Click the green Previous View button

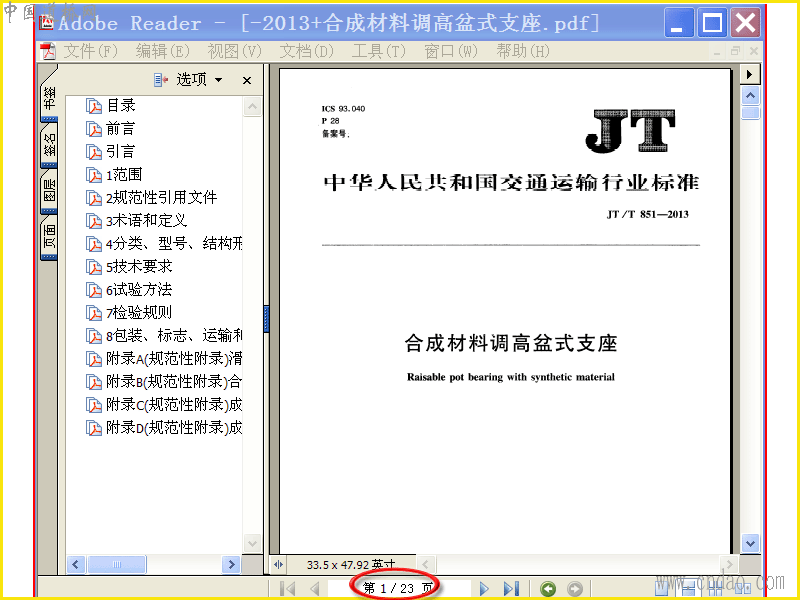pos(548,589)
